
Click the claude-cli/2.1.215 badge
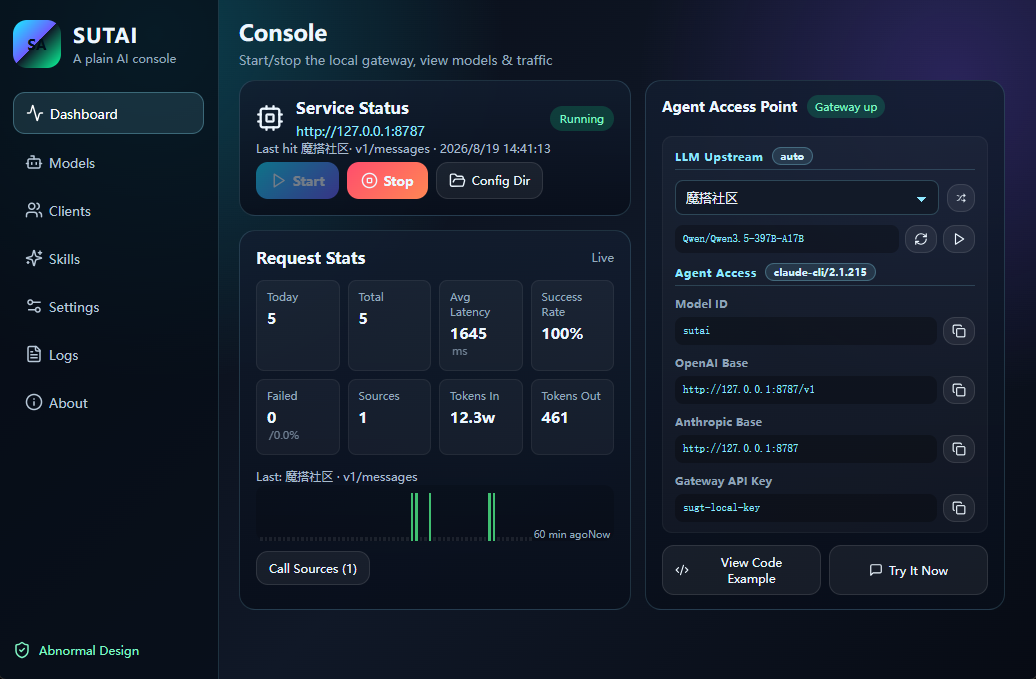[x=820, y=272]
